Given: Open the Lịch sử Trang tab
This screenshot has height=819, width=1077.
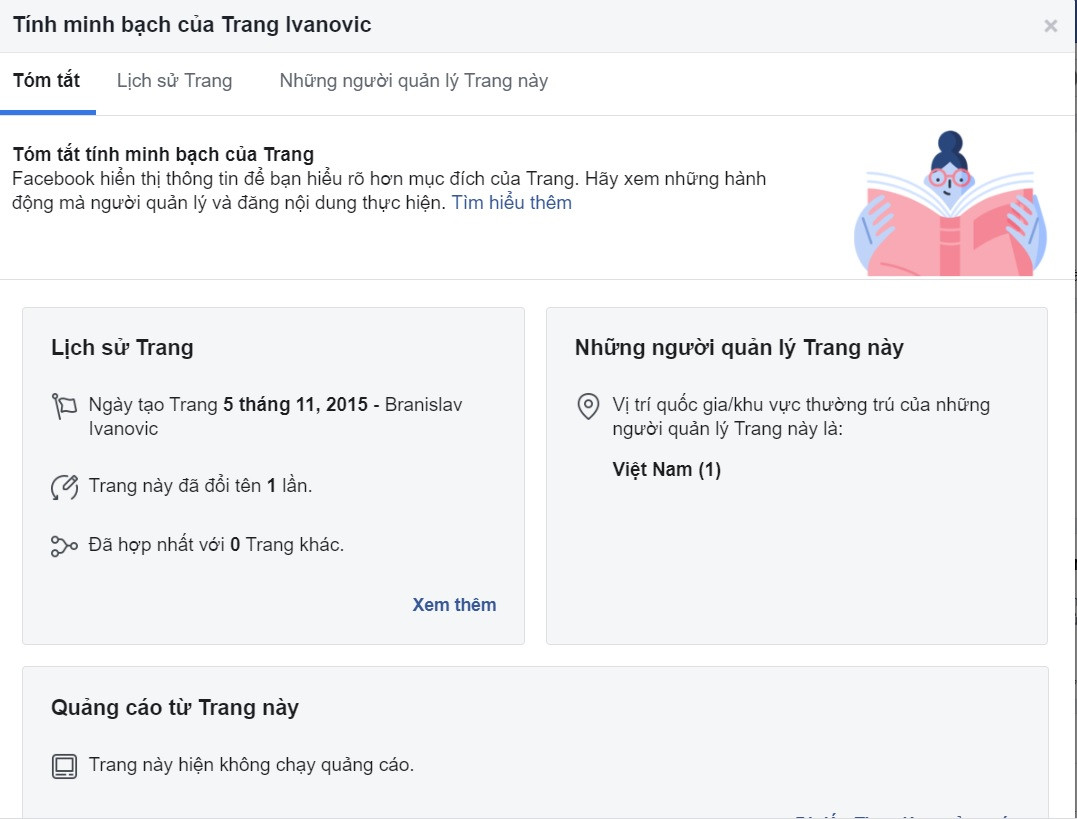Looking at the screenshot, I should [174, 81].
